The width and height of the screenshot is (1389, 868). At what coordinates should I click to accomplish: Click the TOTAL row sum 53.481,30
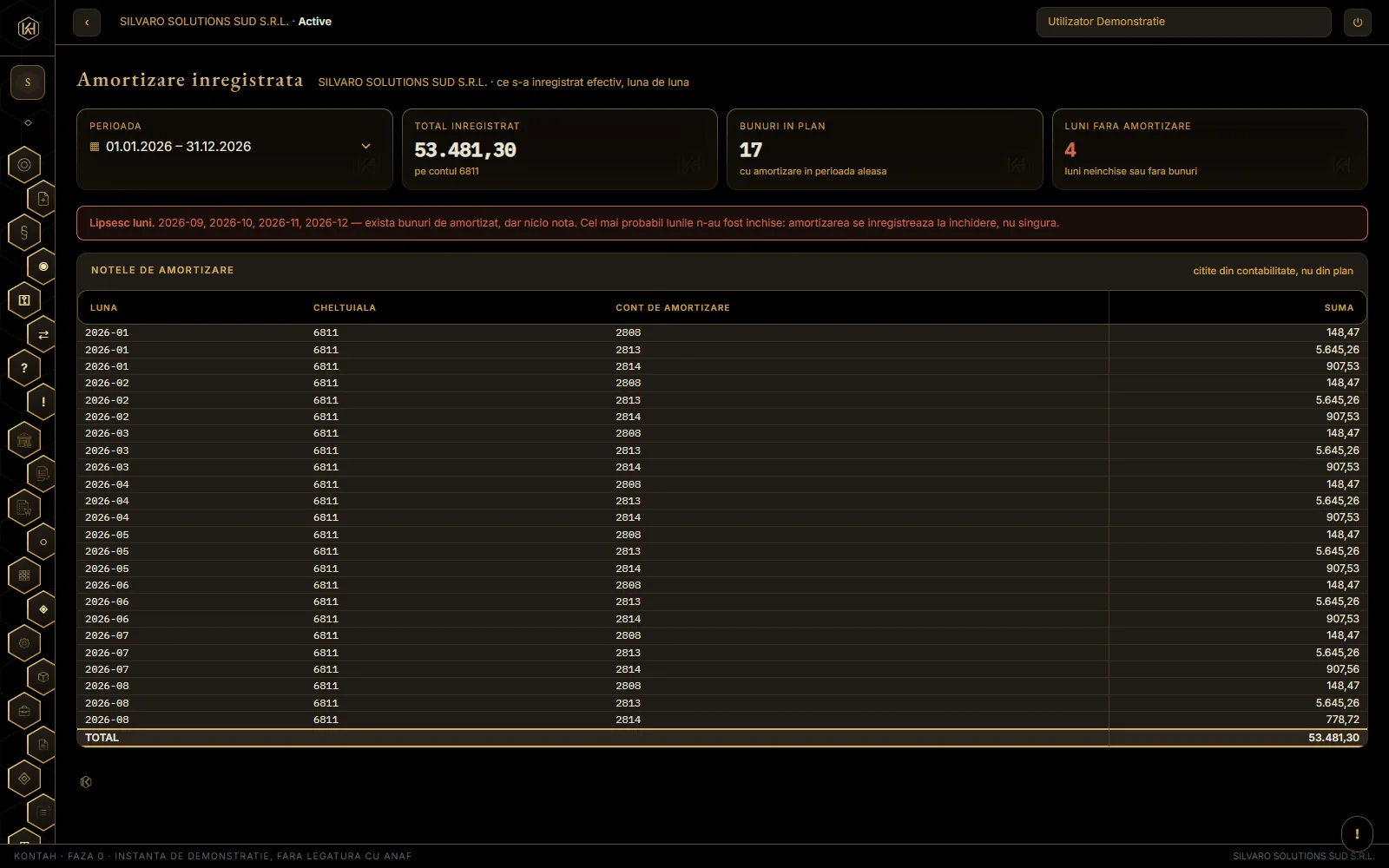pos(1333,738)
